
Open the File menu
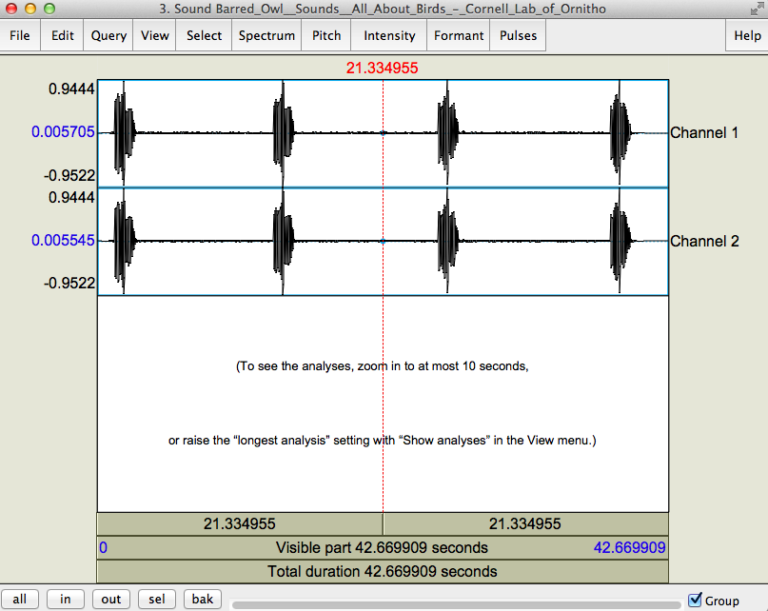[x=21, y=36]
